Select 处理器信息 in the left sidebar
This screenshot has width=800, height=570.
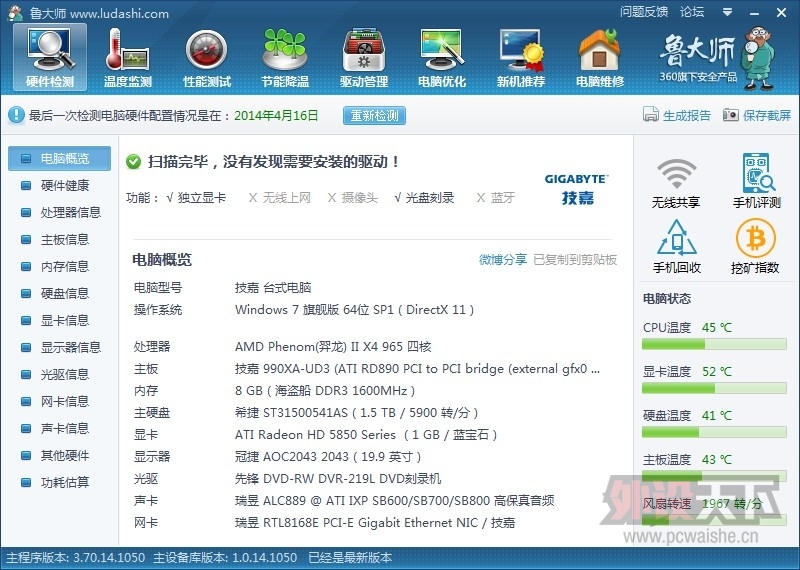point(70,213)
